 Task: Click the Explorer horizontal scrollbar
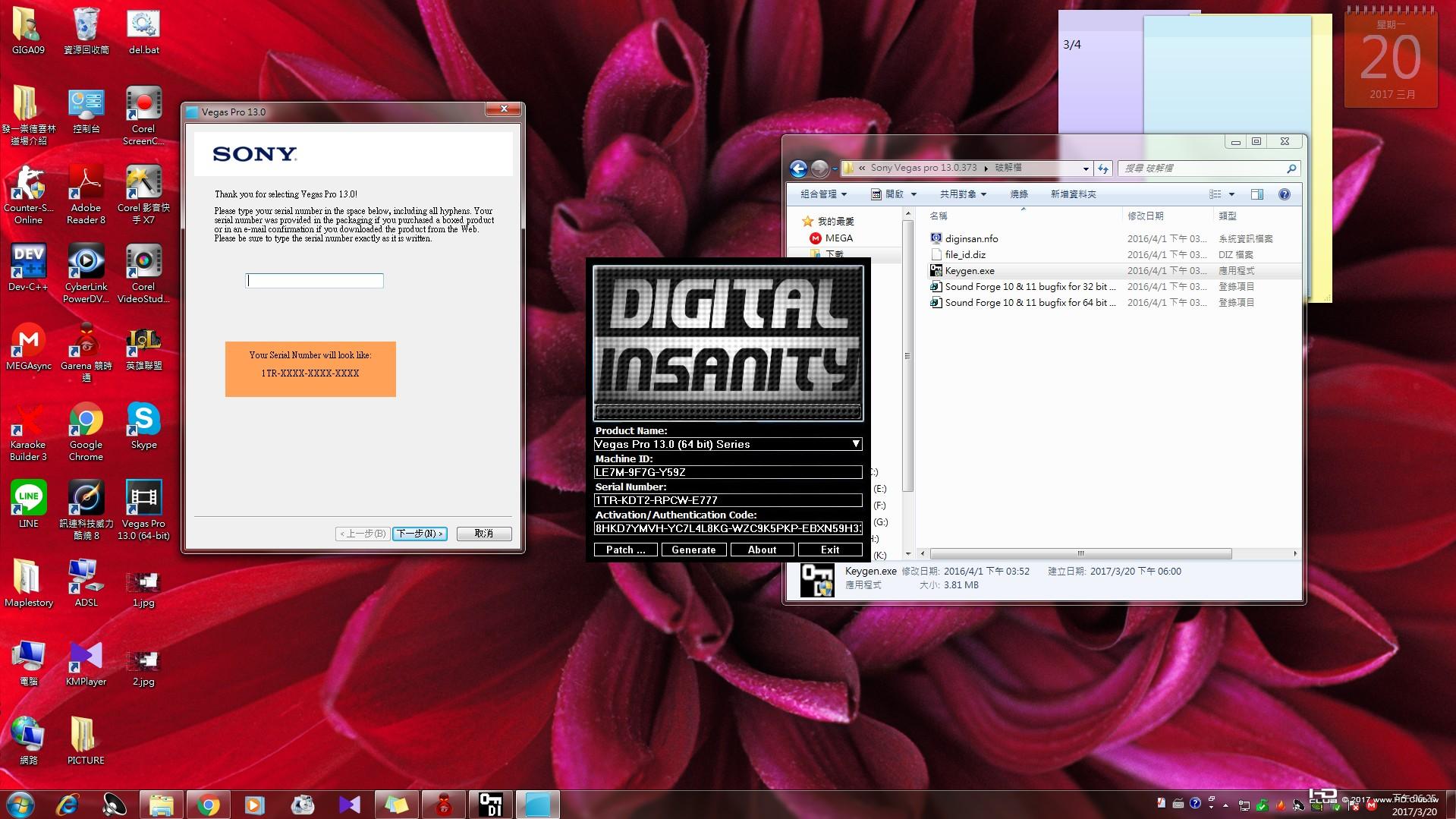(x=1080, y=553)
